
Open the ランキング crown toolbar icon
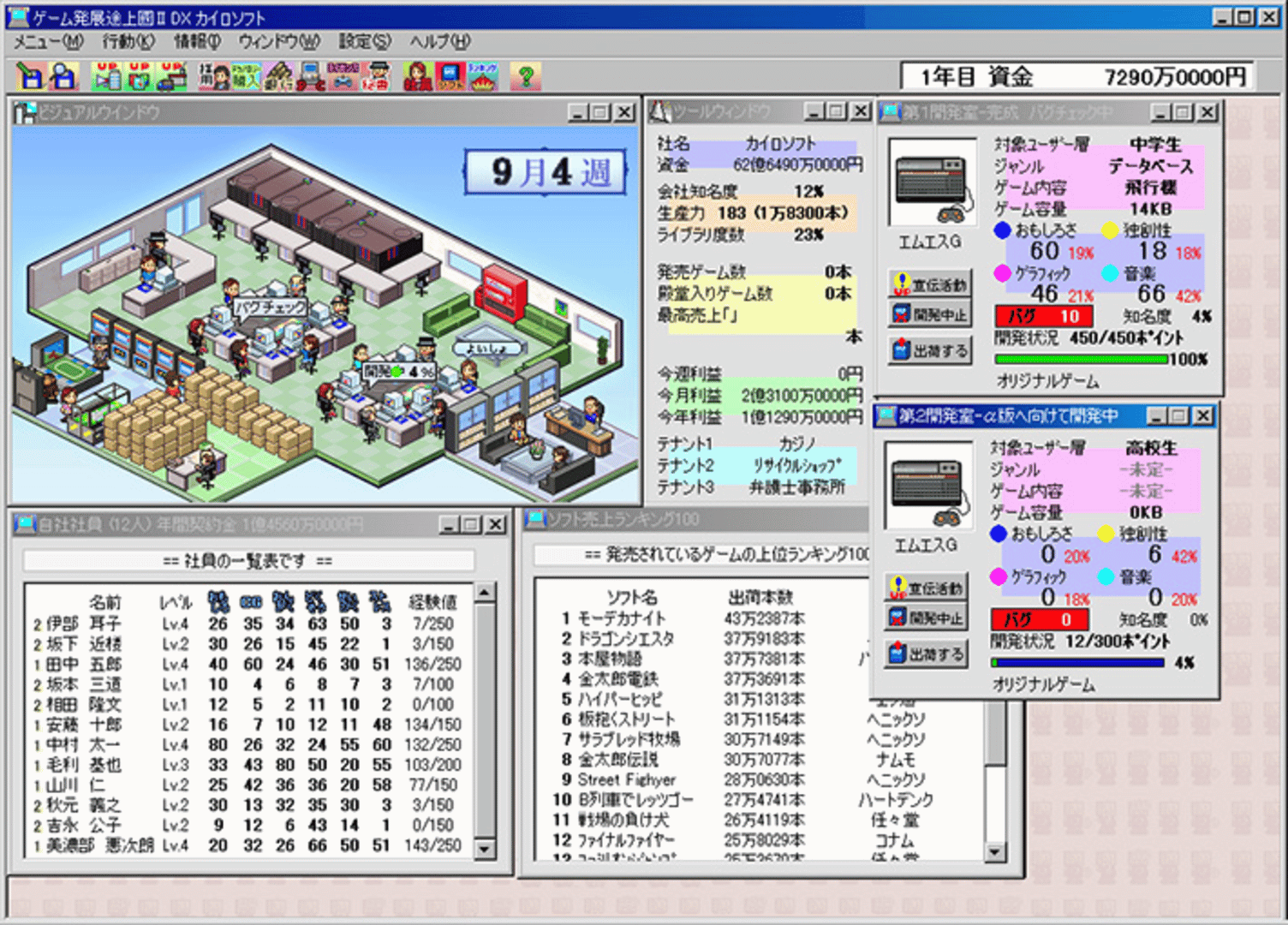pos(483,76)
